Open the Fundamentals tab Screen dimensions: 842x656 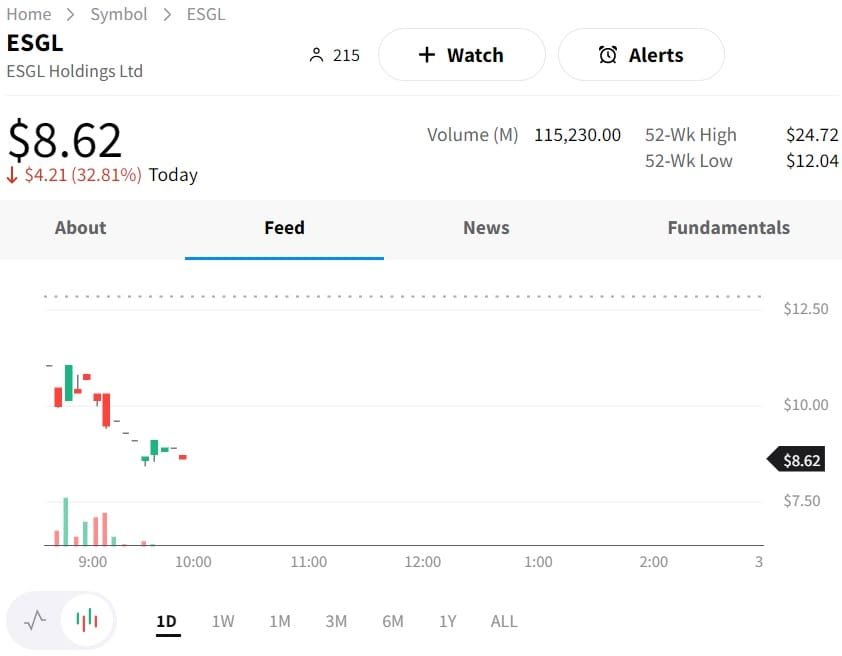(x=728, y=228)
